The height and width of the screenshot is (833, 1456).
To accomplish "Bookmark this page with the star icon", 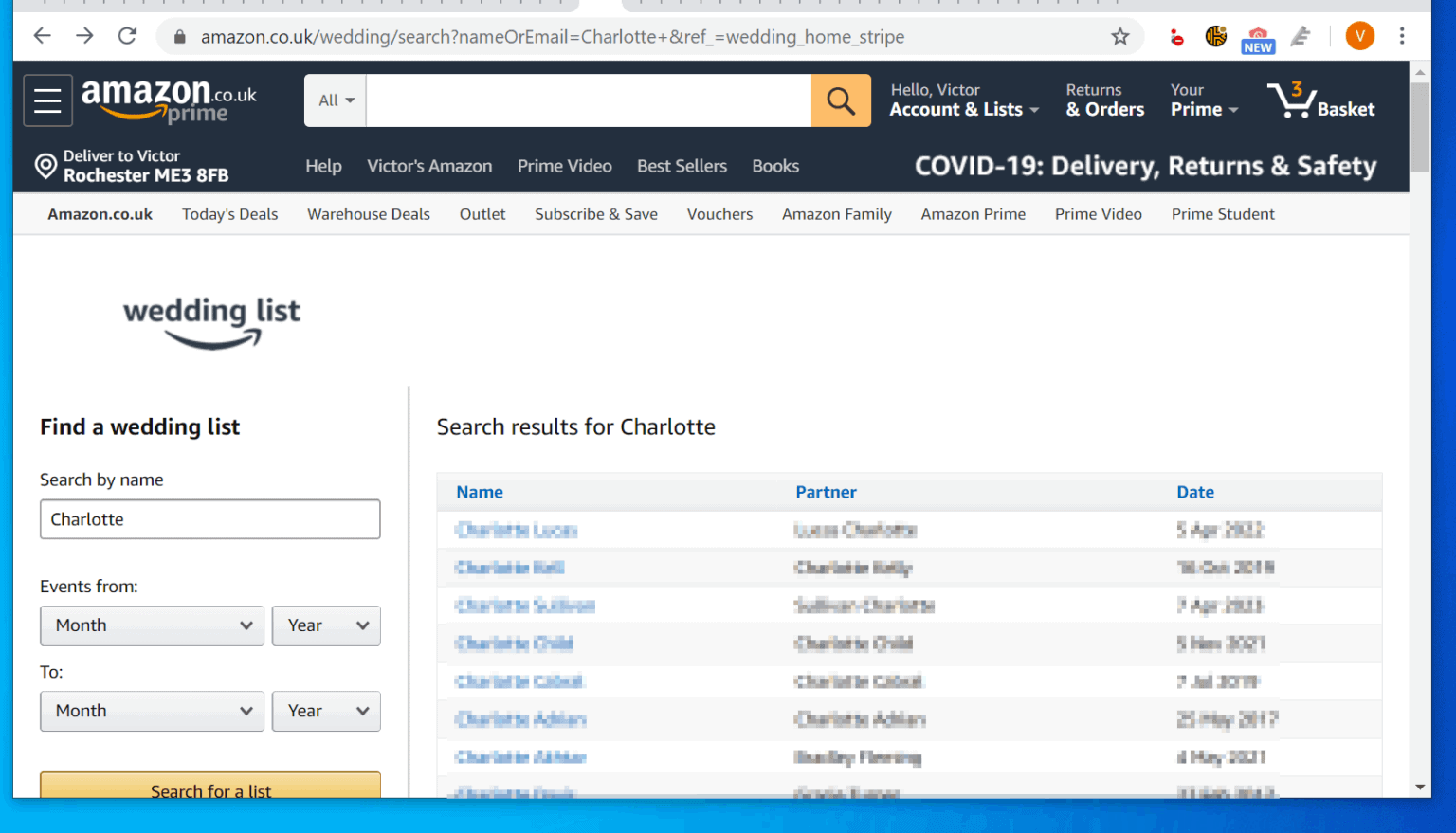I will (1120, 37).
